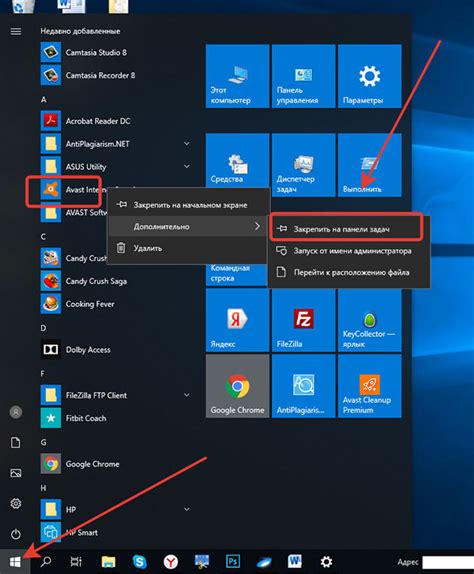Click the Яндекс tile

point(237,320)
